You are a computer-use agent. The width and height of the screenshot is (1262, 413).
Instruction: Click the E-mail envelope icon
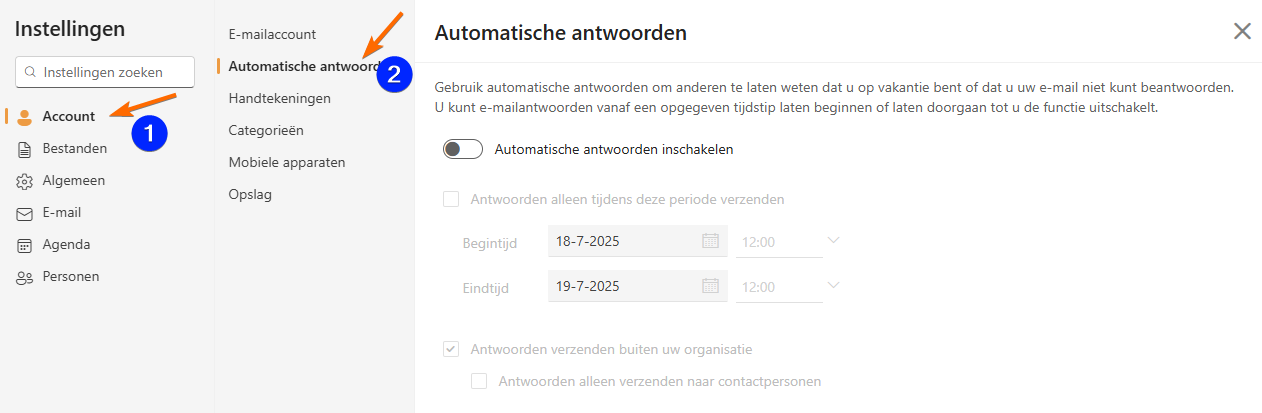(25, 213)
